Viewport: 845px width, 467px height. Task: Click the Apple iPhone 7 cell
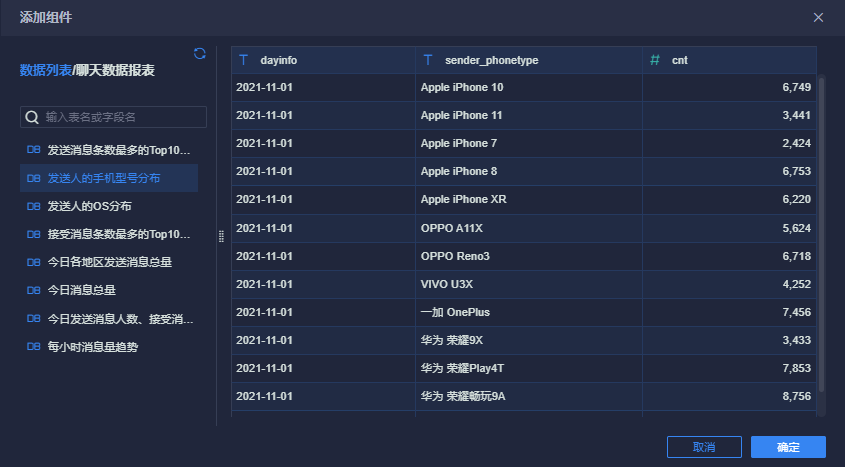pos(529,143)
